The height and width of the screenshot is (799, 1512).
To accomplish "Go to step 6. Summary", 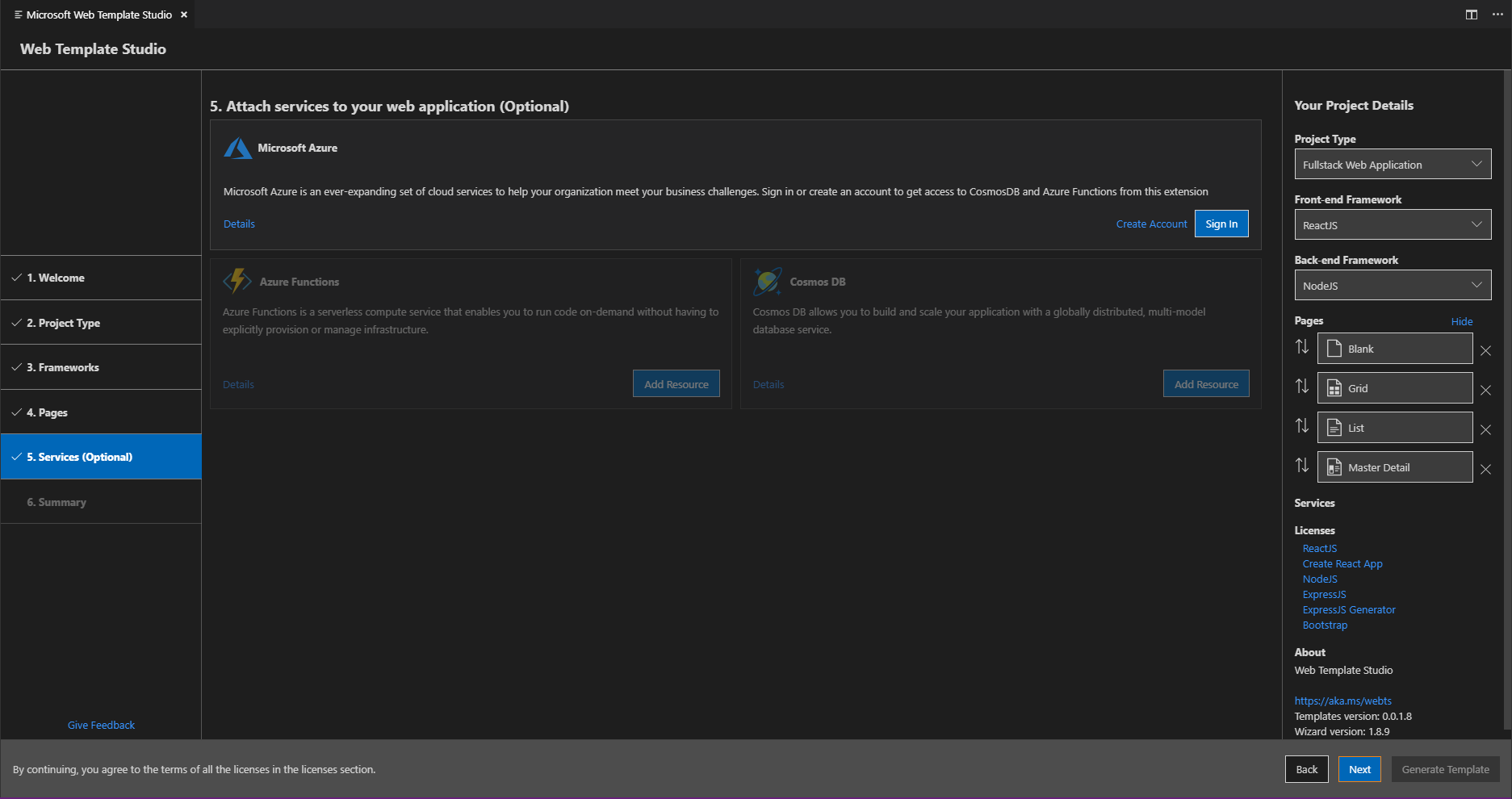I will [101, 502].
